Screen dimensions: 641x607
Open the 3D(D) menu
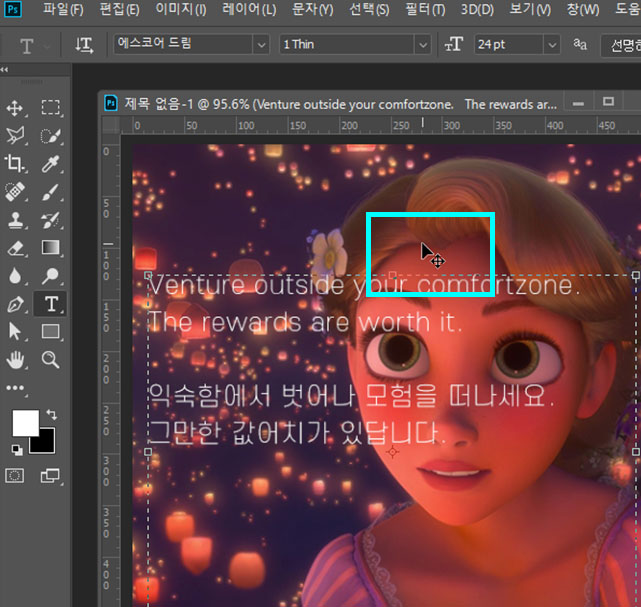[477, 9]
